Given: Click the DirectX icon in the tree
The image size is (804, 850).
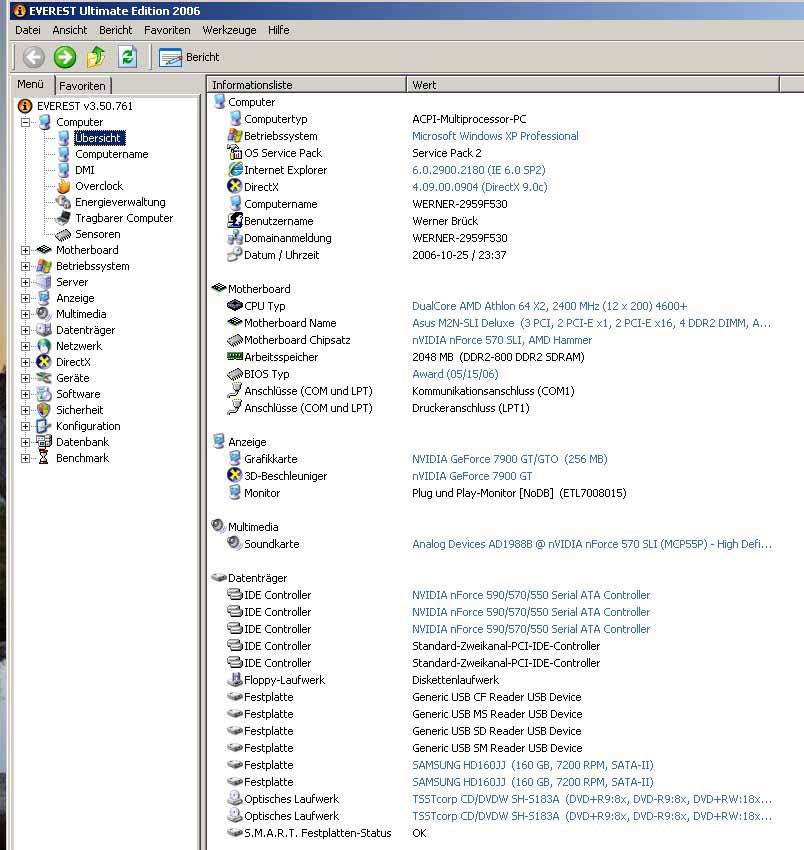Looking at the screenshot, I should point(44,362).
